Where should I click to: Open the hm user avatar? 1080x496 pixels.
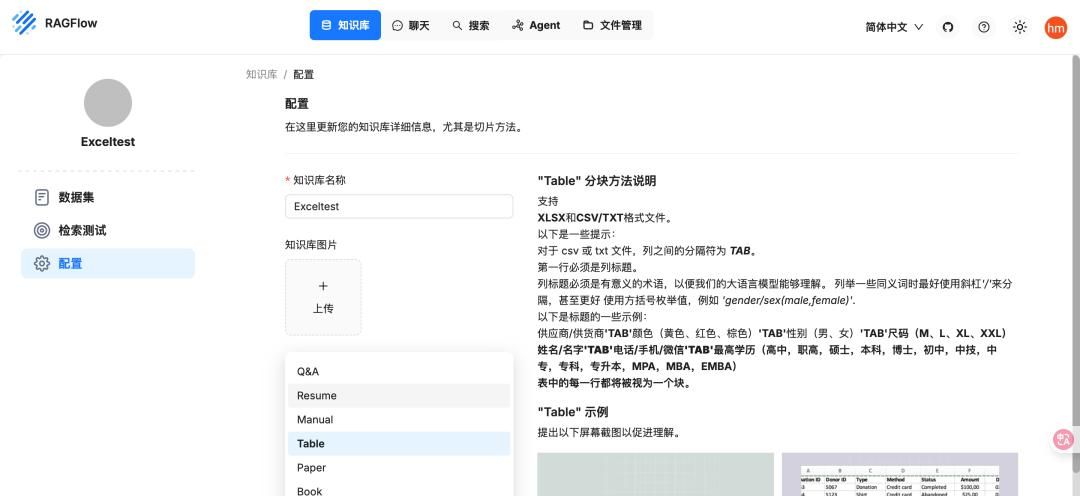(1055, 27)
